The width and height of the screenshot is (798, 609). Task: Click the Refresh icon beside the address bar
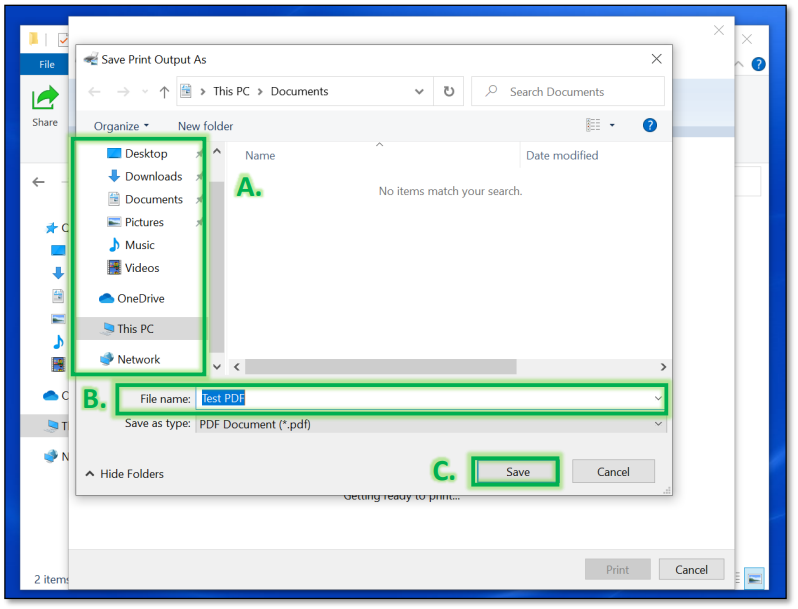[x=449, y=92]
